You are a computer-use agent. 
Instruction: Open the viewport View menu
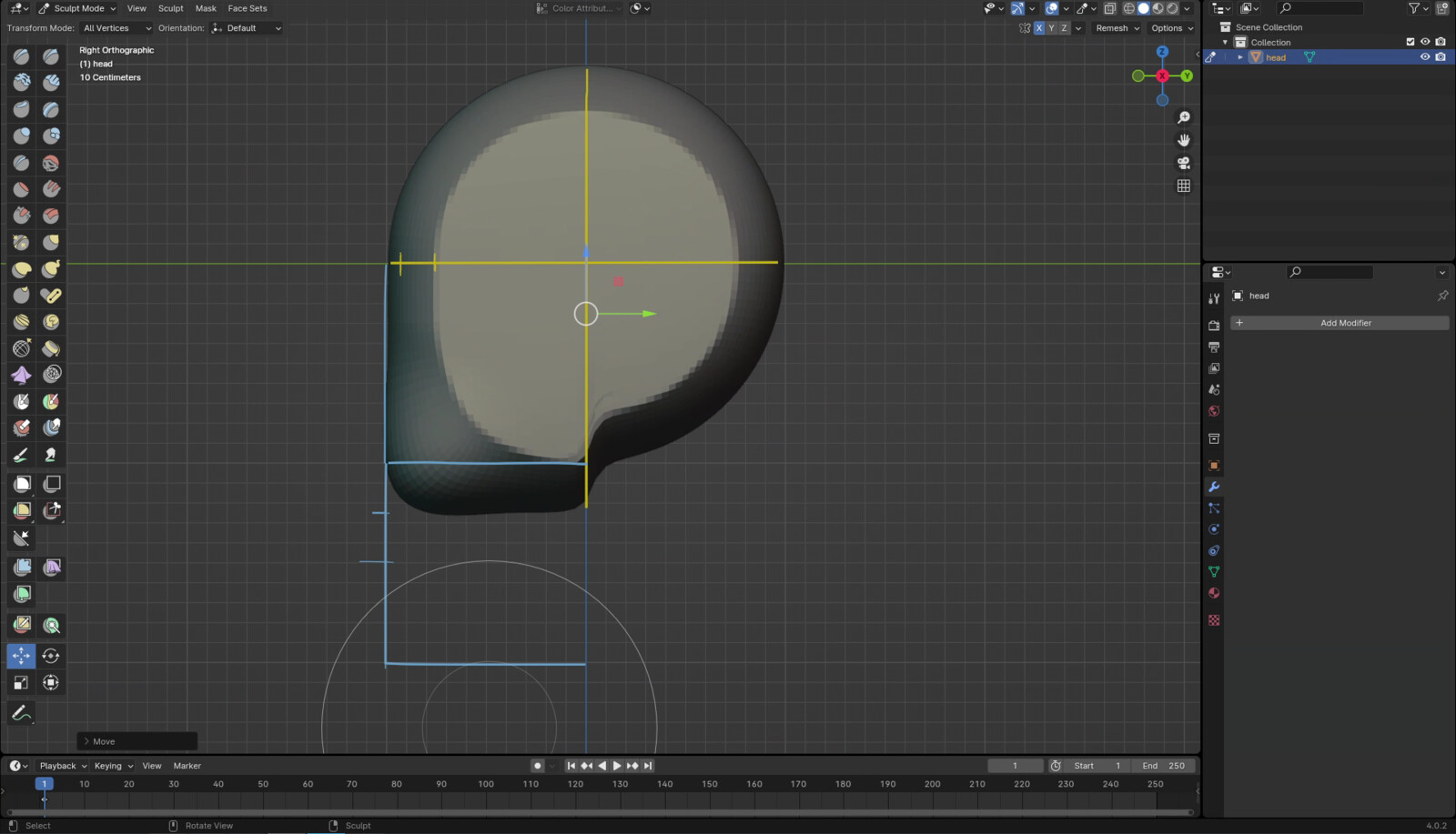point(136,8)
